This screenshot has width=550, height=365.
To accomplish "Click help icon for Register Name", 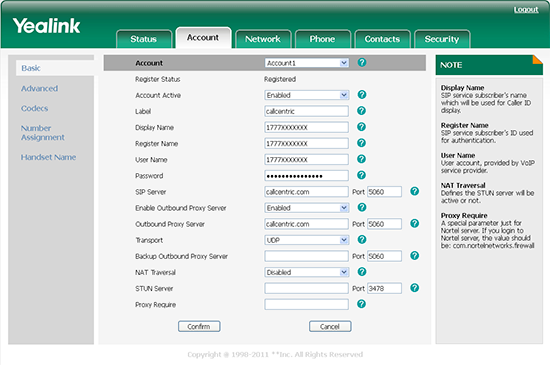I will (x=361, y=143).
